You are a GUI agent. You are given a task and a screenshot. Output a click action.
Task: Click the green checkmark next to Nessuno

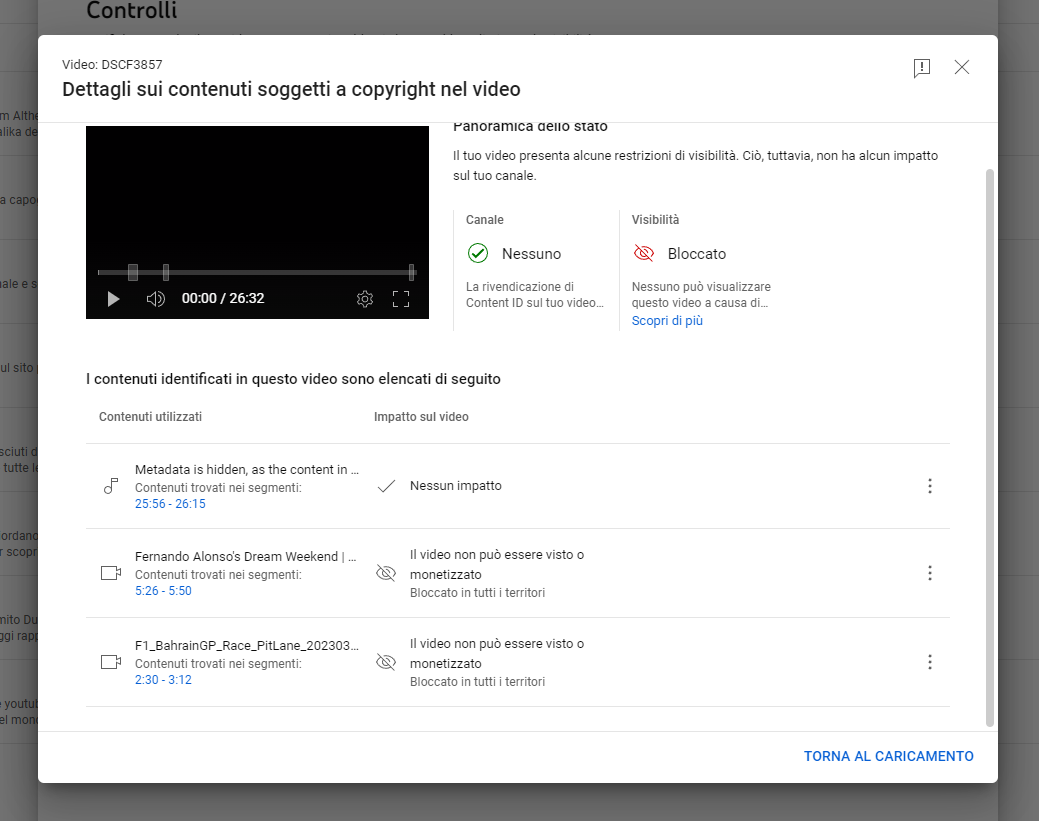point(478,253)
